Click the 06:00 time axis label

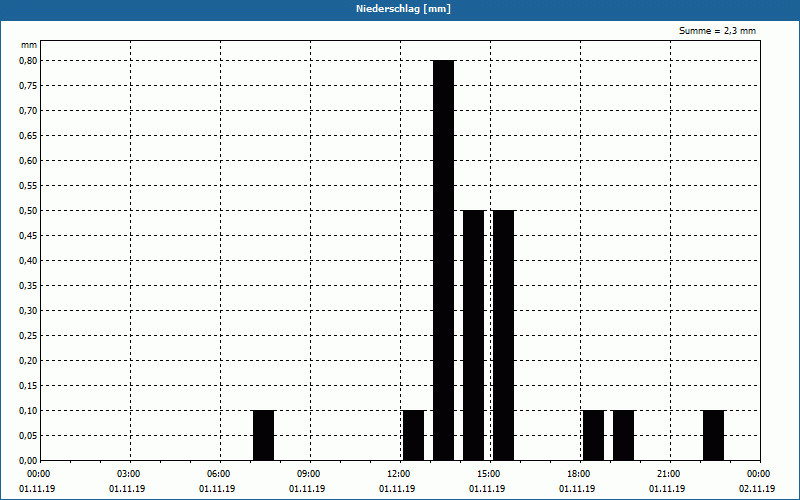(x=218, y=474)
